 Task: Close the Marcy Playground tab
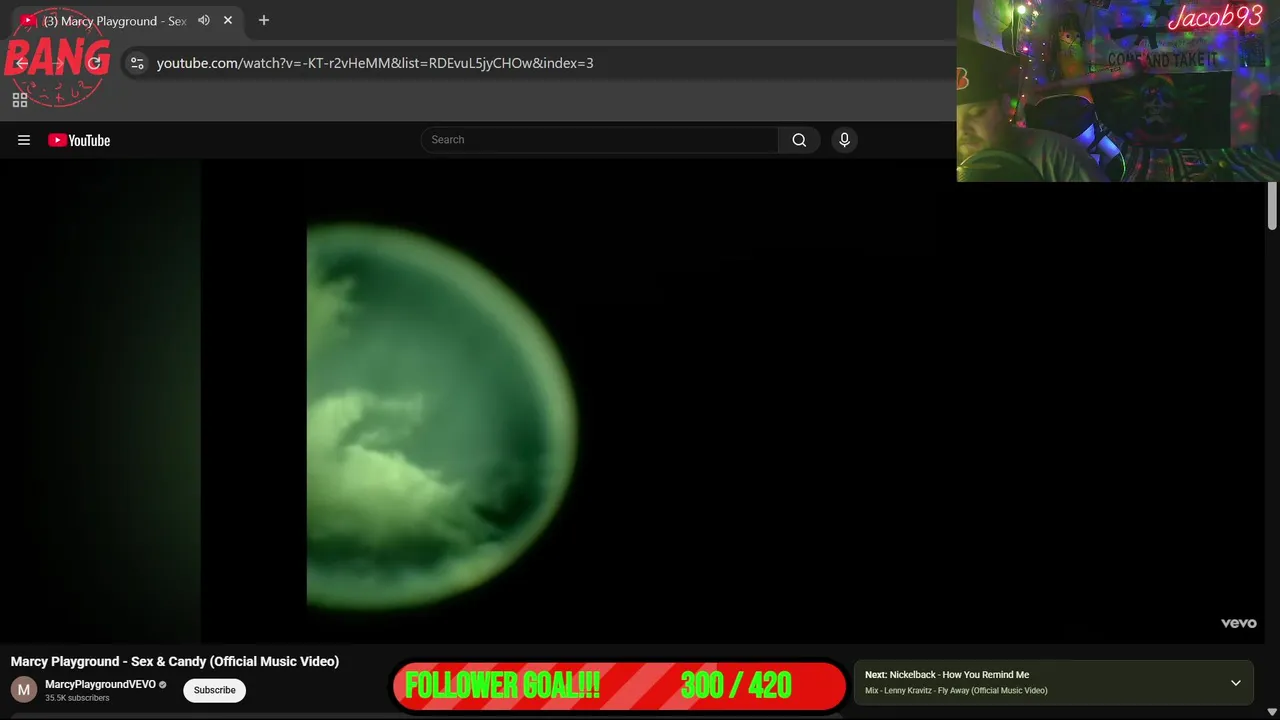point(228,20)
